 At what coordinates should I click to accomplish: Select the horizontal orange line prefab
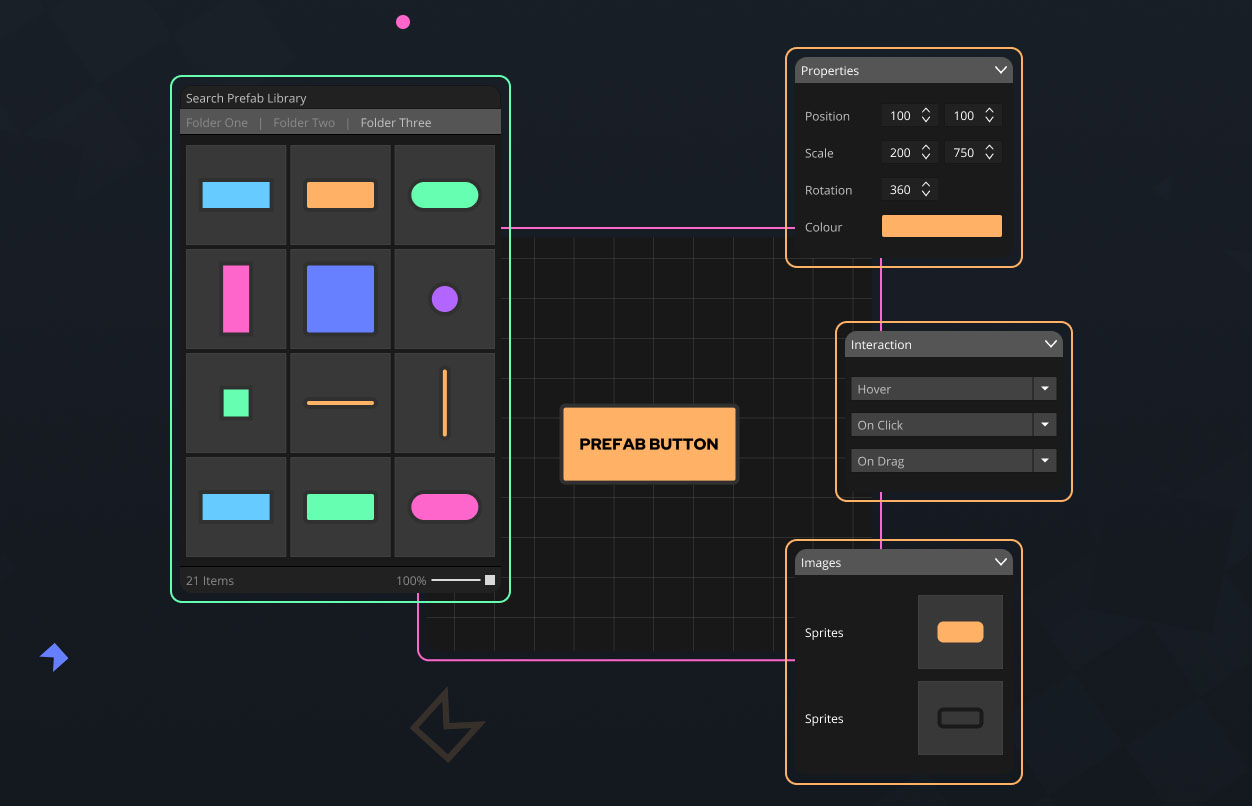pyautogui.click(x=340, y=403)
